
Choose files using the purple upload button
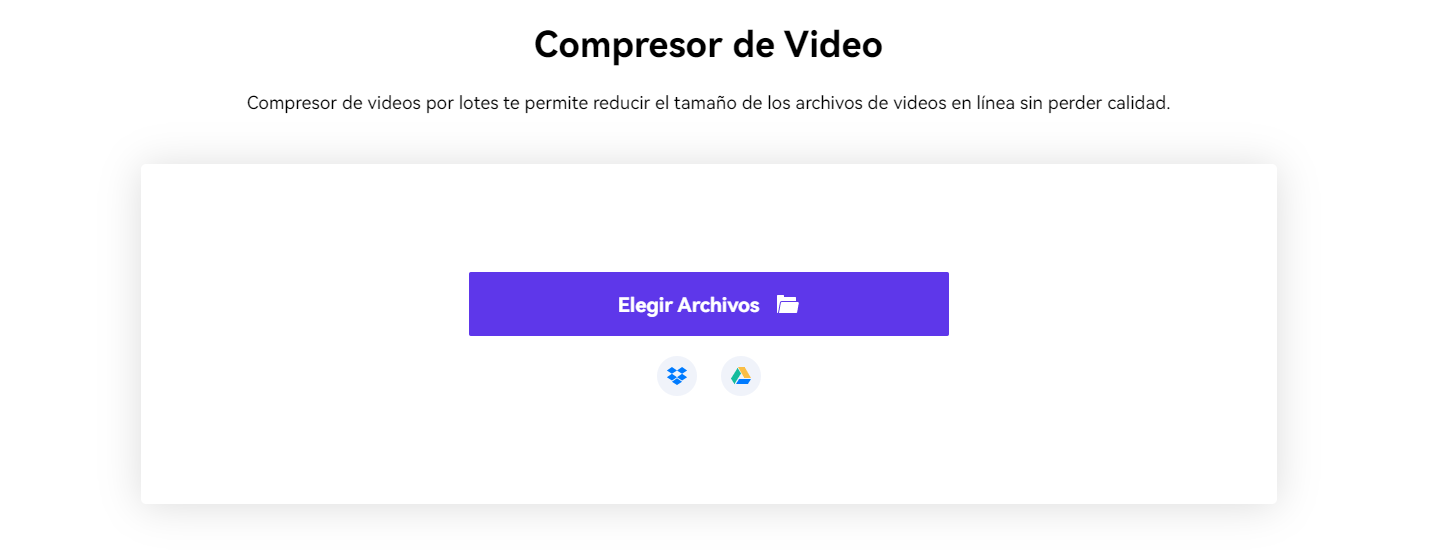709,304
